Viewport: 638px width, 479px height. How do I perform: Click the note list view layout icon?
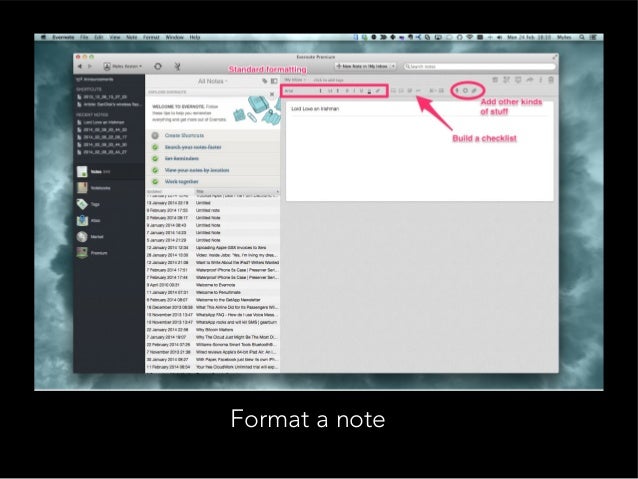(274, 81)
